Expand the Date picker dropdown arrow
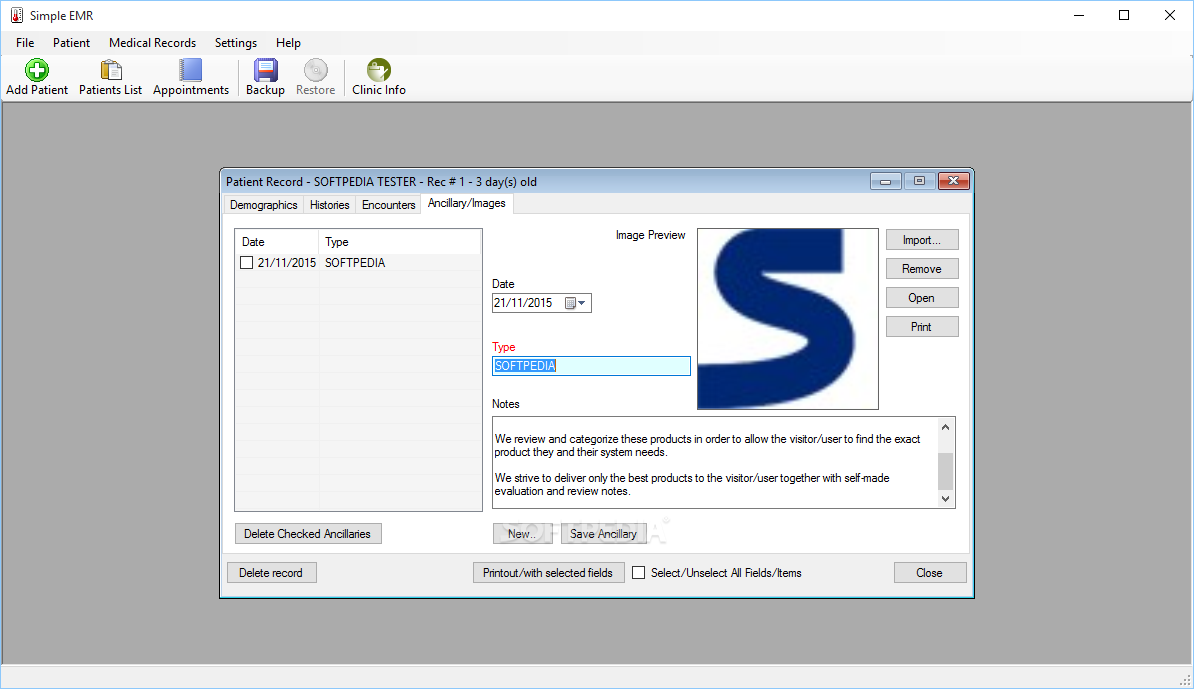This screenshot has width=1194, height=689. (x=583, y=303)
